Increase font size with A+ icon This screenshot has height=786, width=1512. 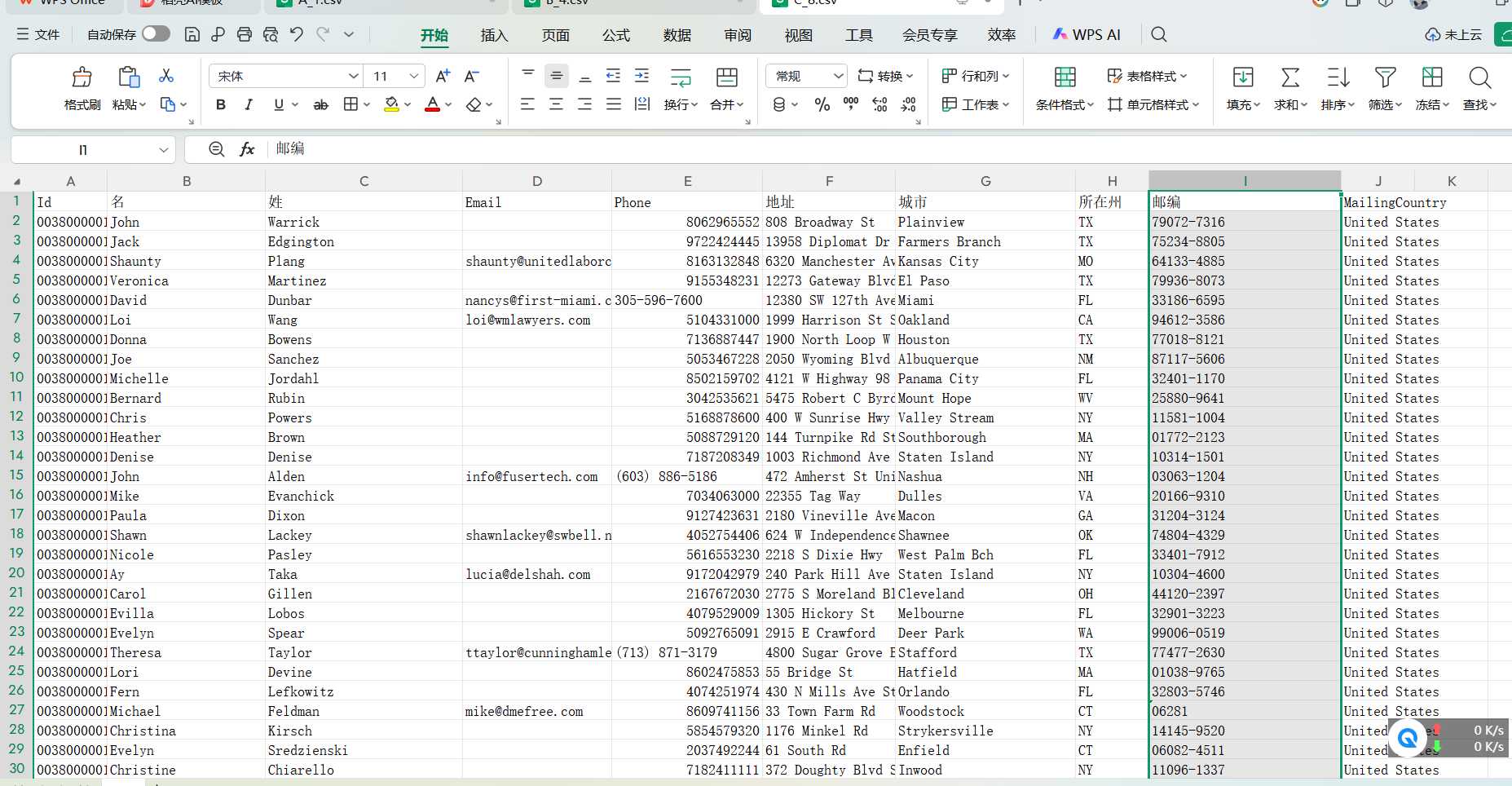pos(443,76)
